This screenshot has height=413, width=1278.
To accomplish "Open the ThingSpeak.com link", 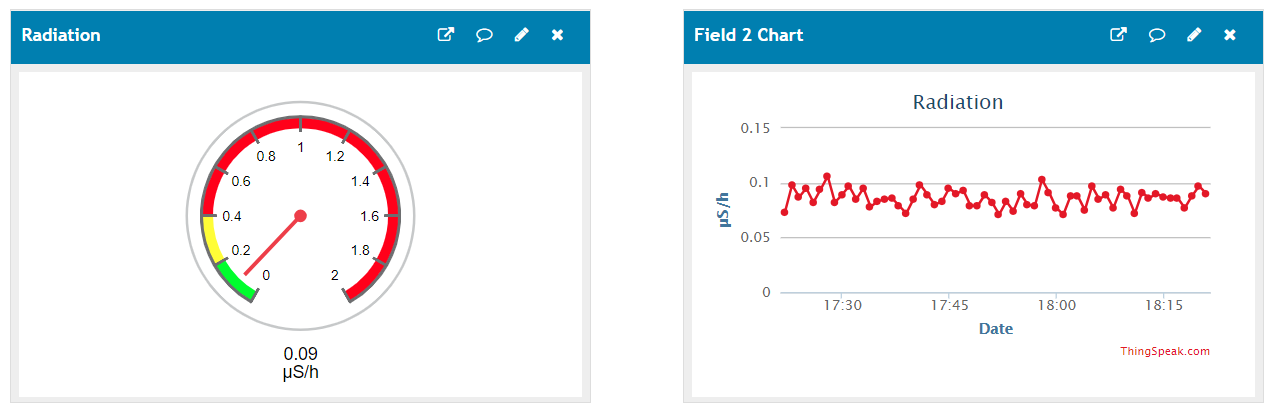I will coord(1165,351).
